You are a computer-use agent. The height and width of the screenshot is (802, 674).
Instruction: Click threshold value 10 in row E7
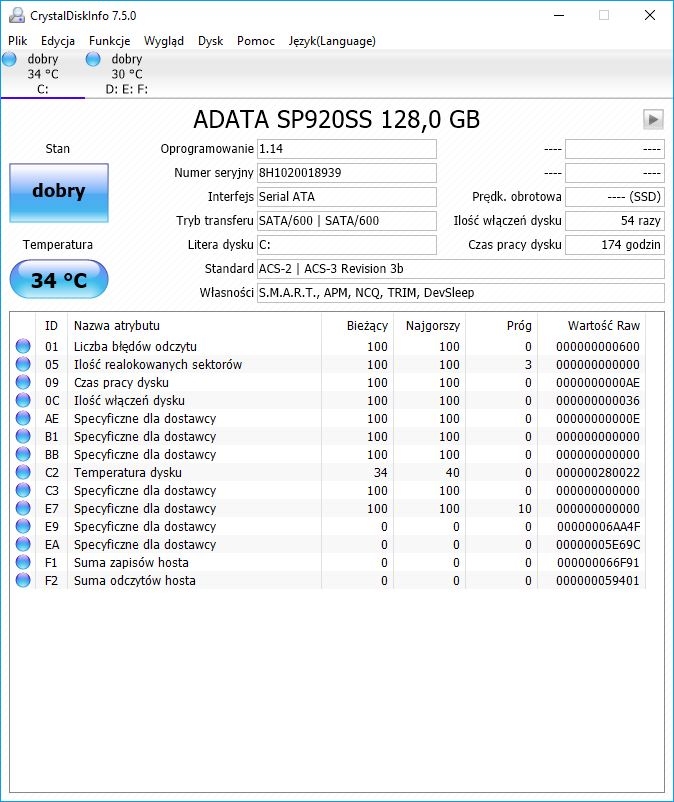(x=525, y=508)
